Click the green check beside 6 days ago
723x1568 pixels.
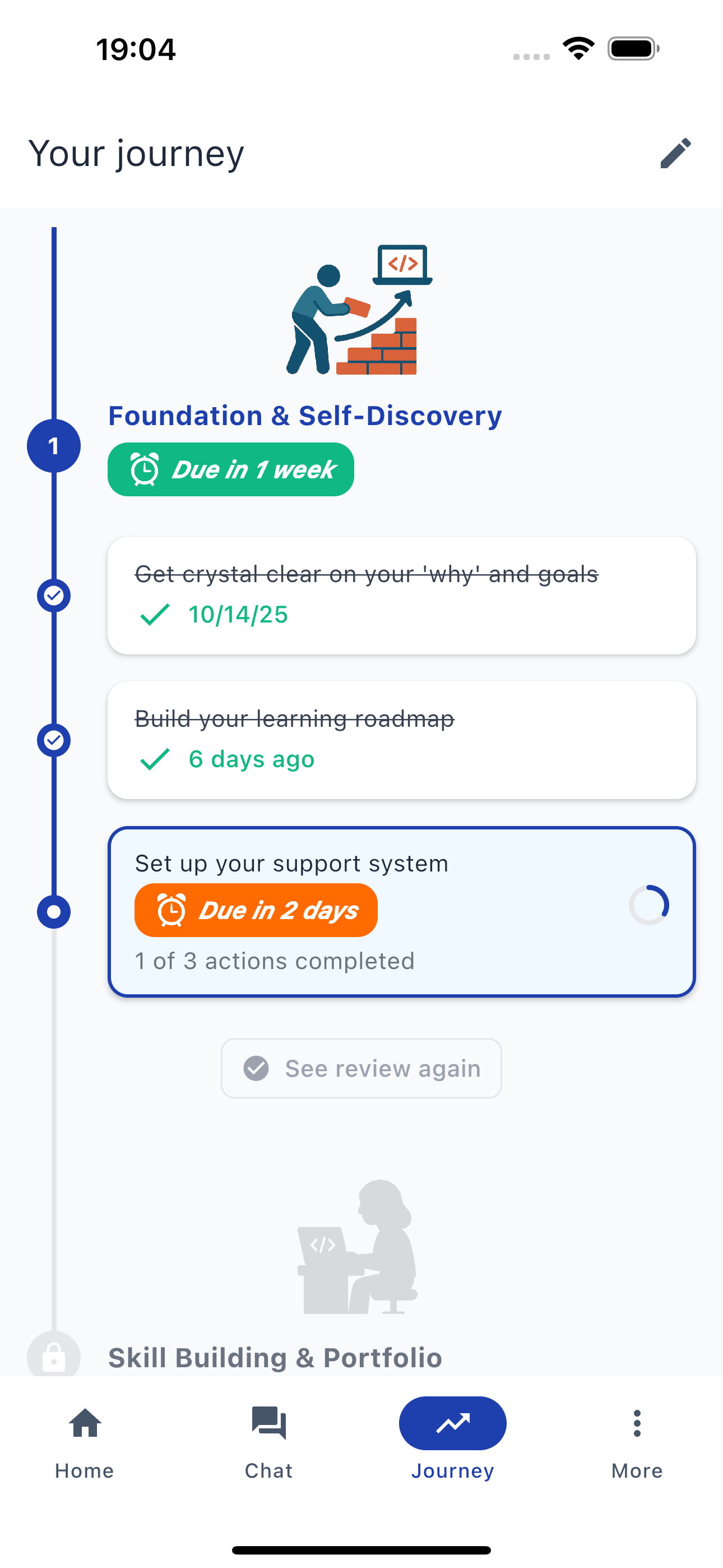pyautogui.click(x=155, y=759)
